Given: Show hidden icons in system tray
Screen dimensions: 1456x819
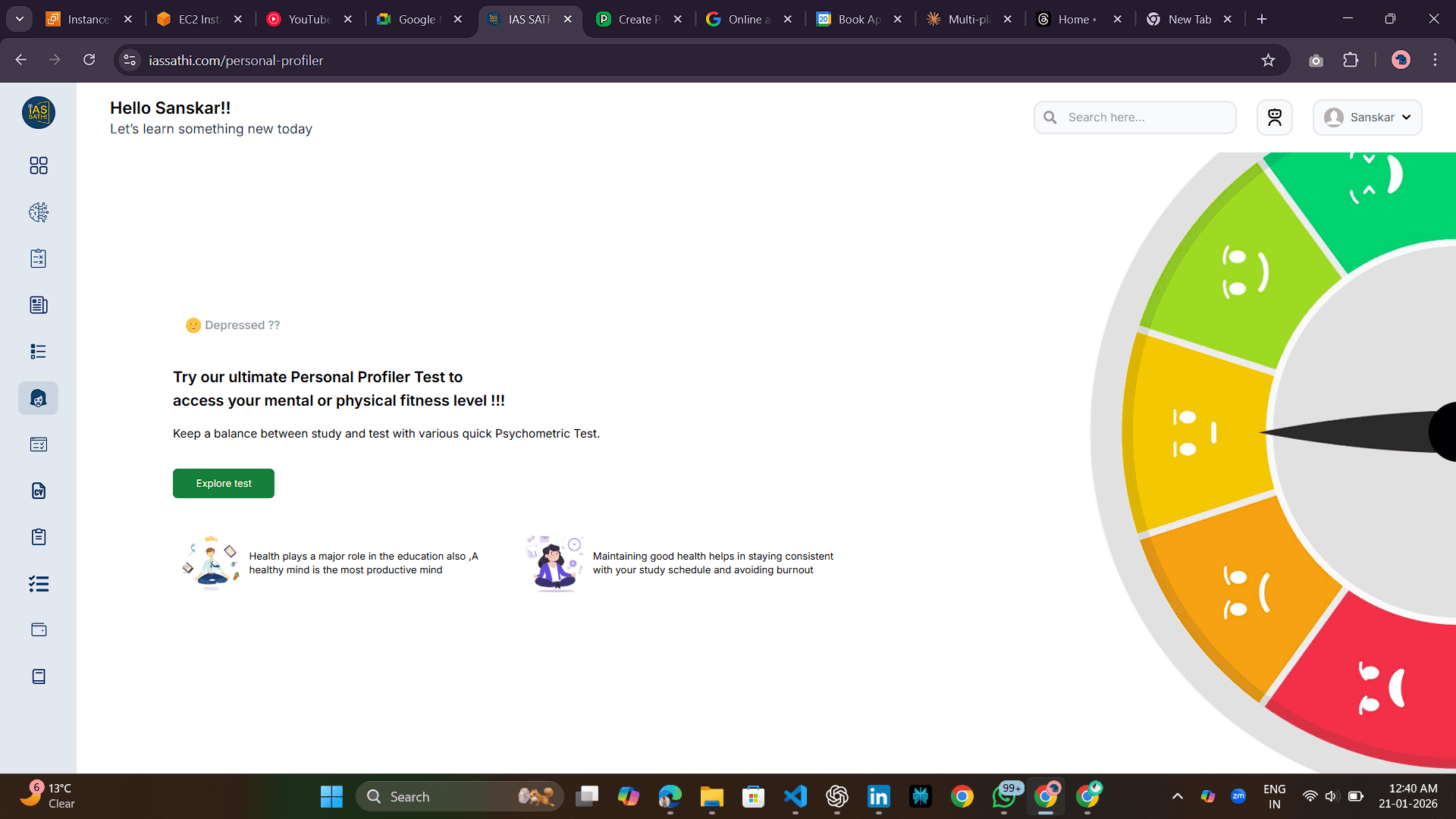Looking at the screenshot, I should pyautogui.click(x=1177, y=796).
